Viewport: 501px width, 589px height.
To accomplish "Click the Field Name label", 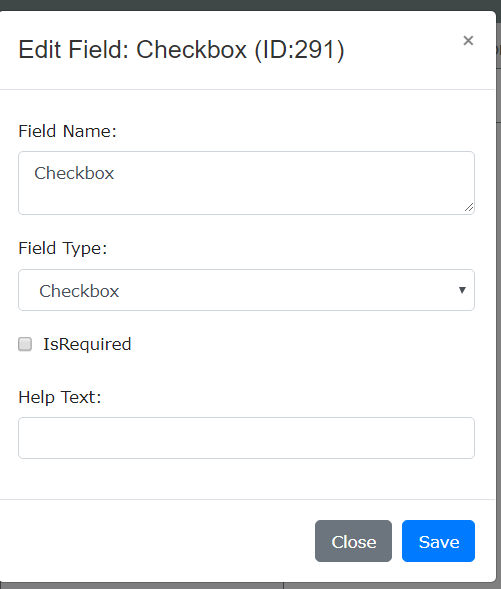I will 68,131.
